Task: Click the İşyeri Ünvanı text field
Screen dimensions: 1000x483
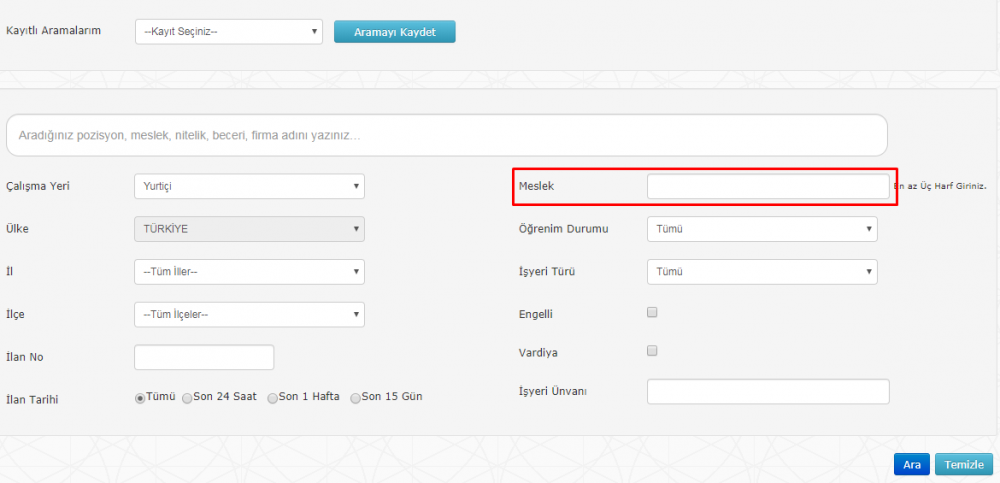Action: click(x=768, y=392)
